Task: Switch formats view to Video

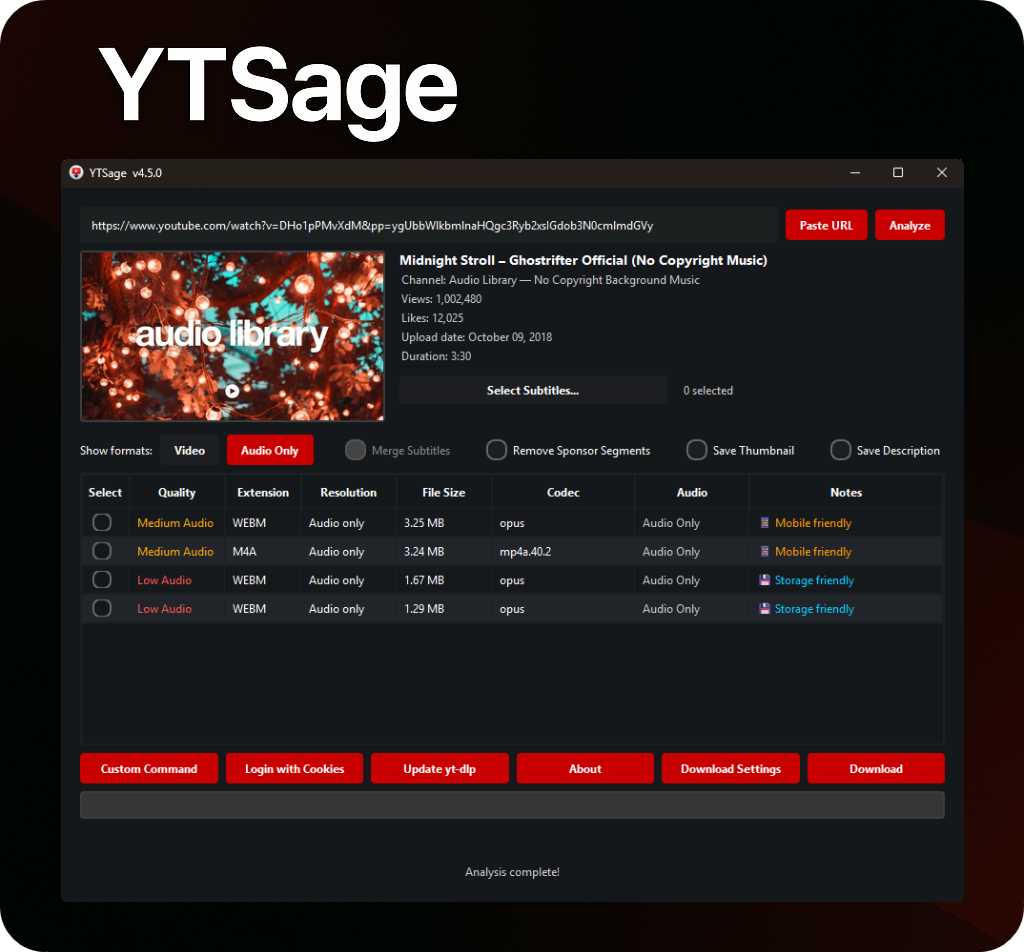Action: (189, 451)
